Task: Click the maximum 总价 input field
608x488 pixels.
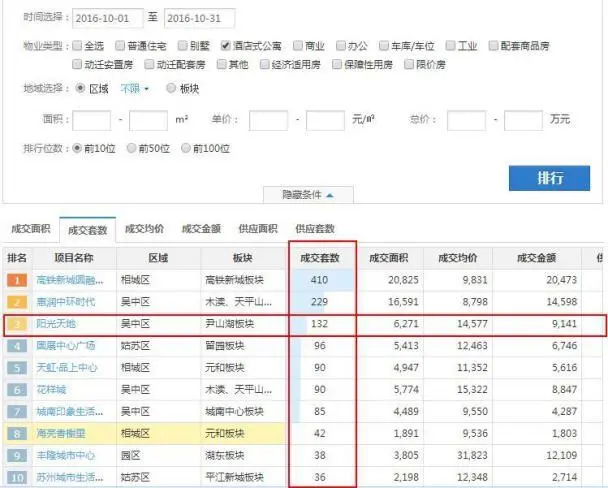Action: [523, 121]
